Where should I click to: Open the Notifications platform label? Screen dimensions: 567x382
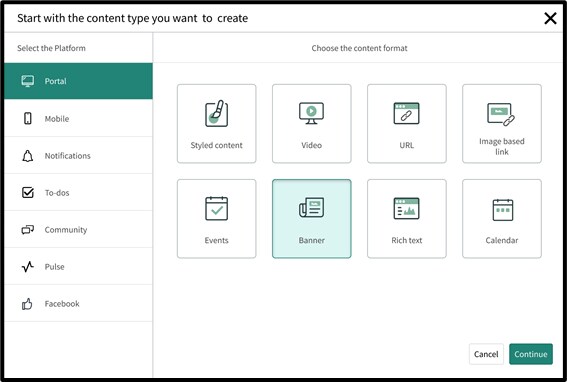pos(68,156)
